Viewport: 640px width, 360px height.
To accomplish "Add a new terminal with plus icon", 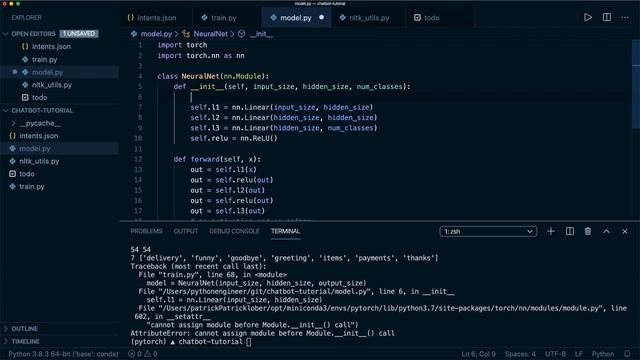I will (551, 231).
